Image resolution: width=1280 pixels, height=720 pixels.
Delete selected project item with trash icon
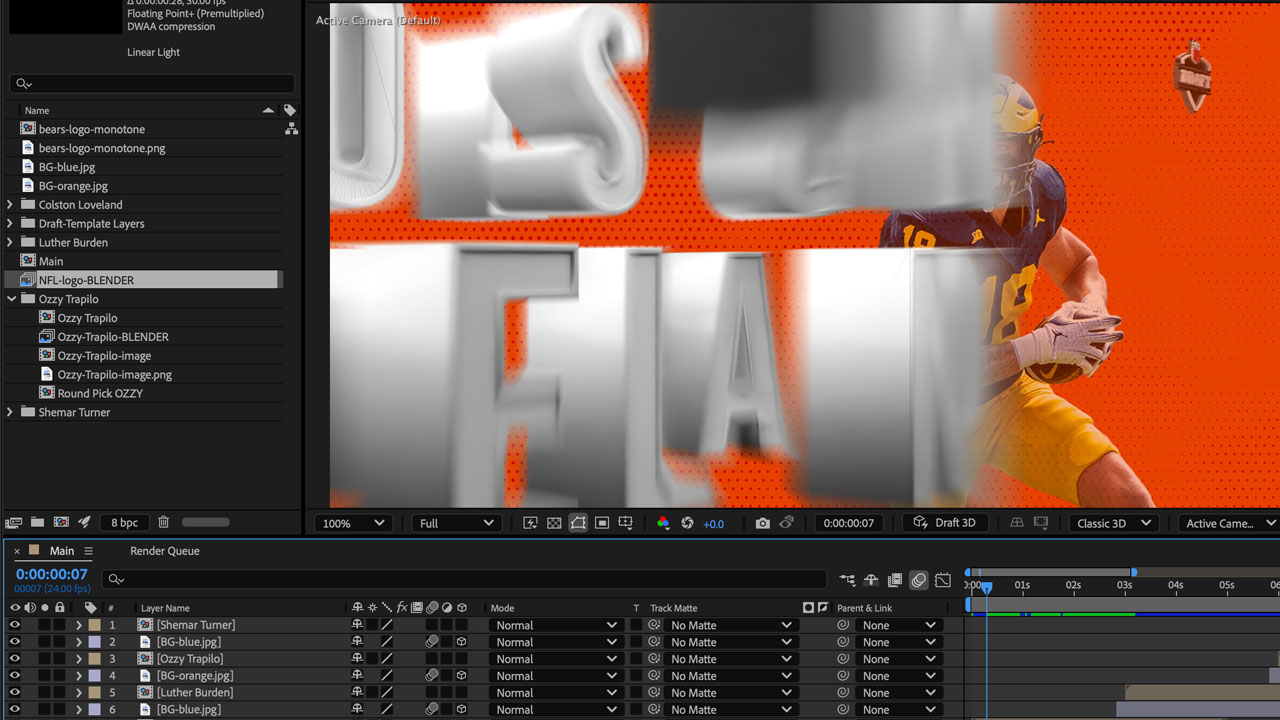(164, 522)
